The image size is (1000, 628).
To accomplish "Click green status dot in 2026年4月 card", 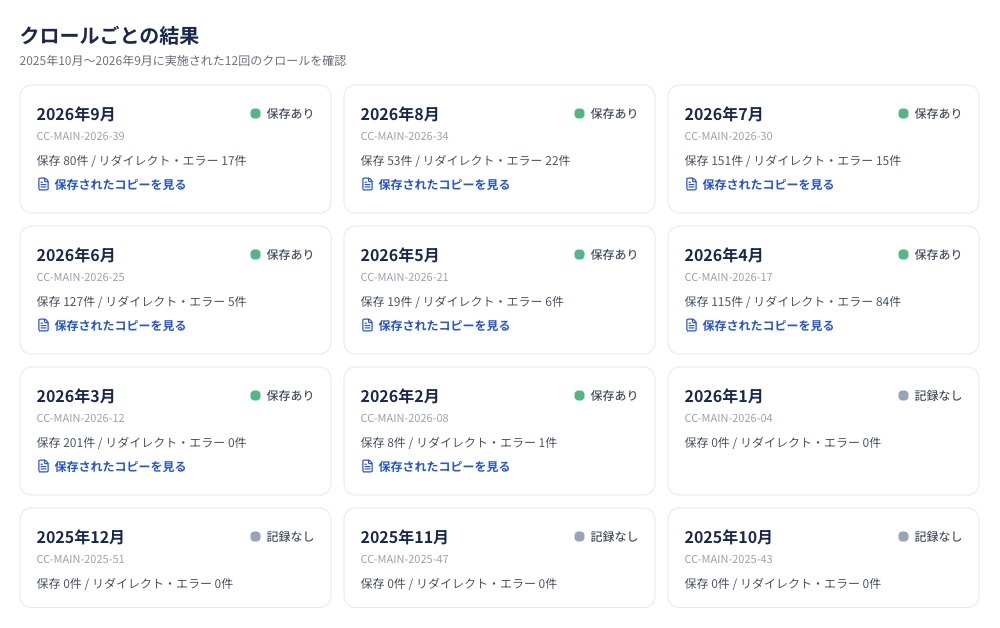I will [904, 254].
